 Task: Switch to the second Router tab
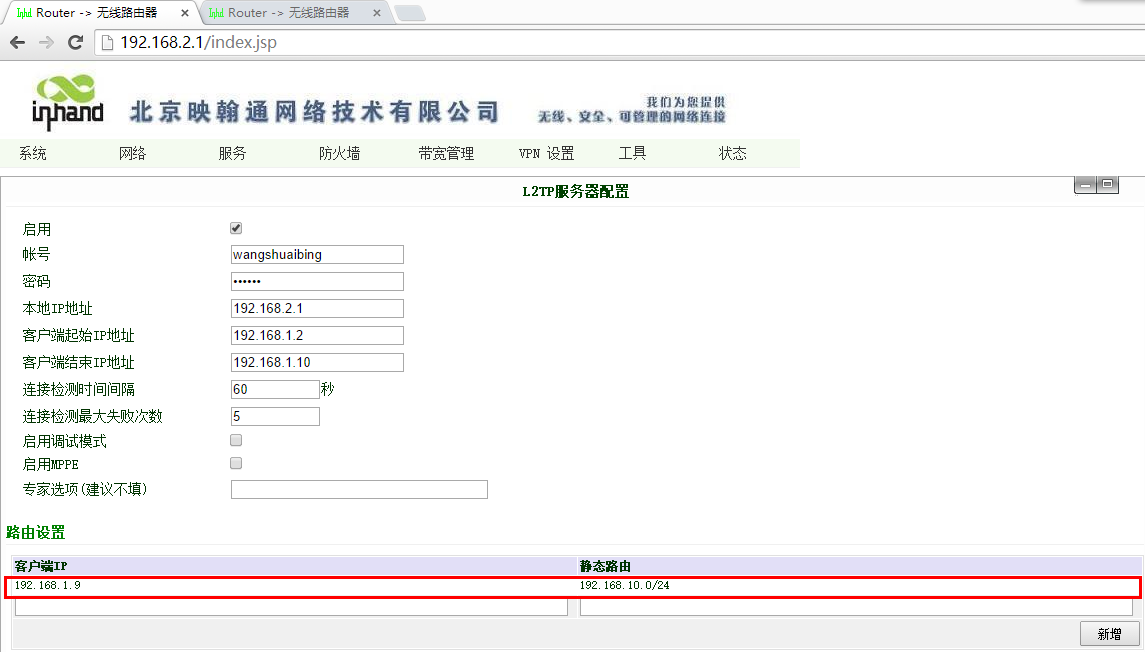(x=288, y=13)
